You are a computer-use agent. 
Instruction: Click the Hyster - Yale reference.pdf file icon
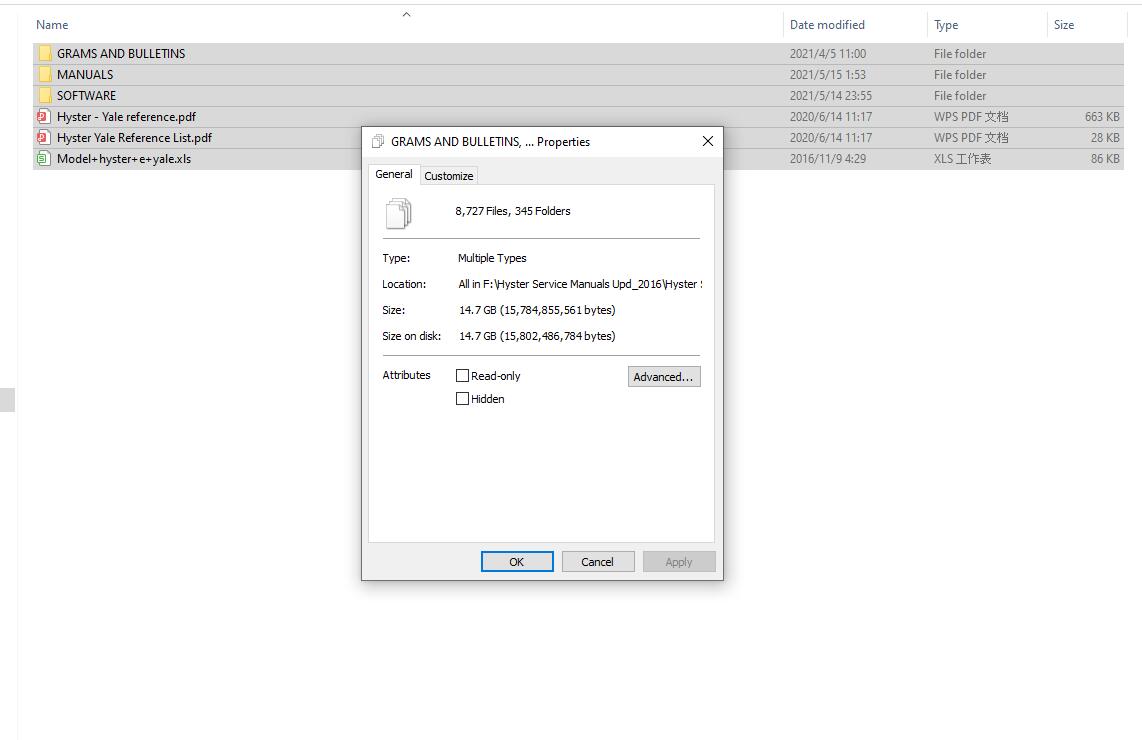[43, 117]
